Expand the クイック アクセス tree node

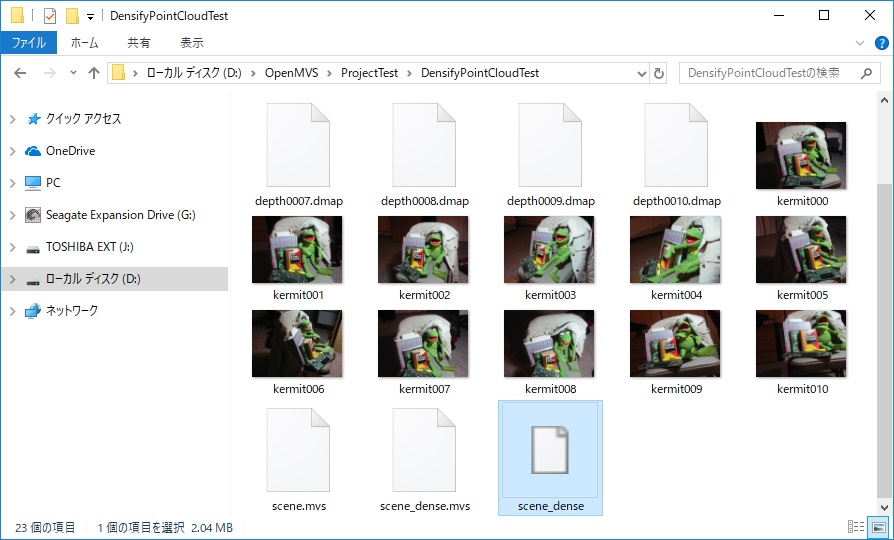pos(13,119)
